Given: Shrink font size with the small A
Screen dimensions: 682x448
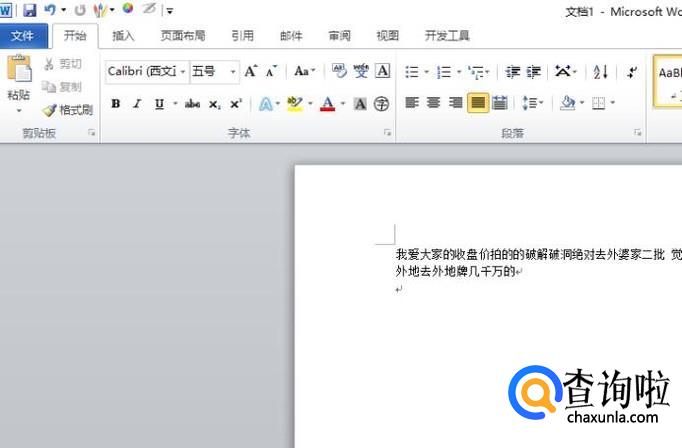Looking at the screenshot, I should pyautogui.click(x=271, y=71).
